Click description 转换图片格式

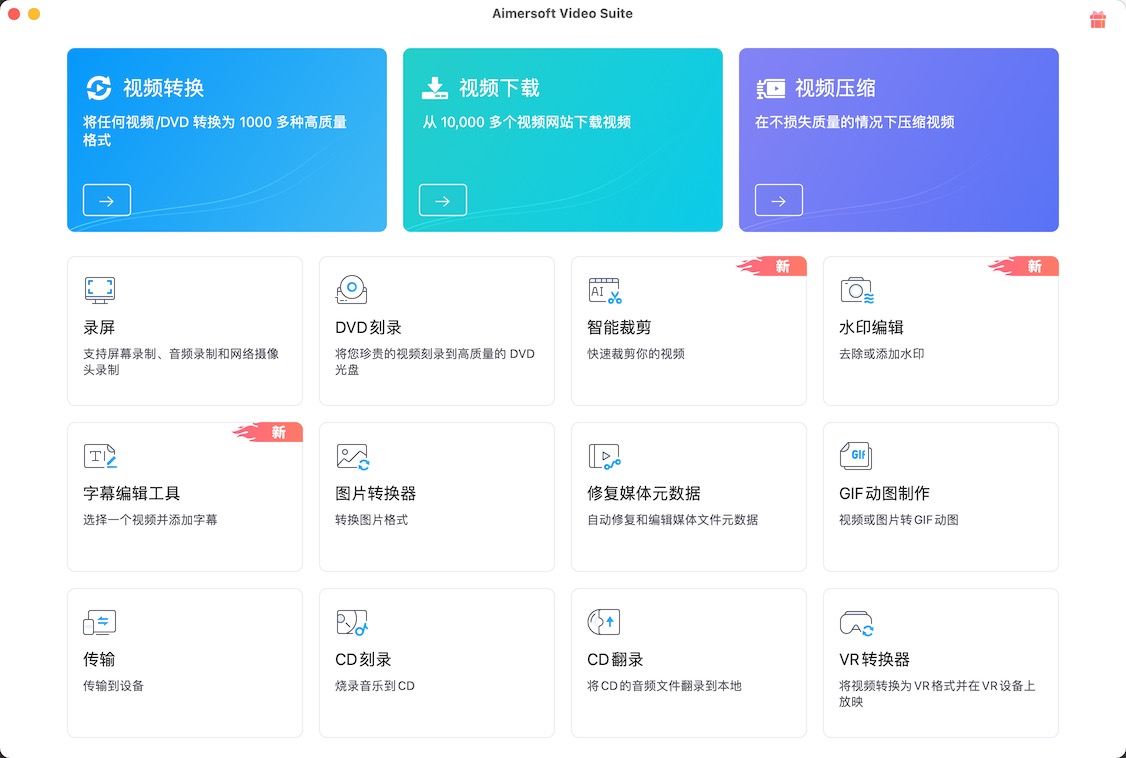[x=371, y=520]
